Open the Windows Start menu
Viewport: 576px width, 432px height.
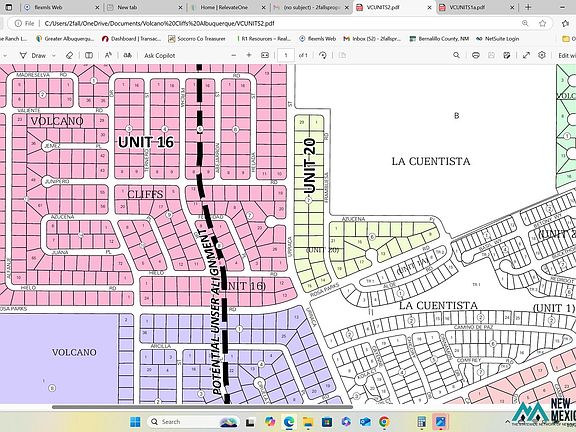click(x=135, y=422)
